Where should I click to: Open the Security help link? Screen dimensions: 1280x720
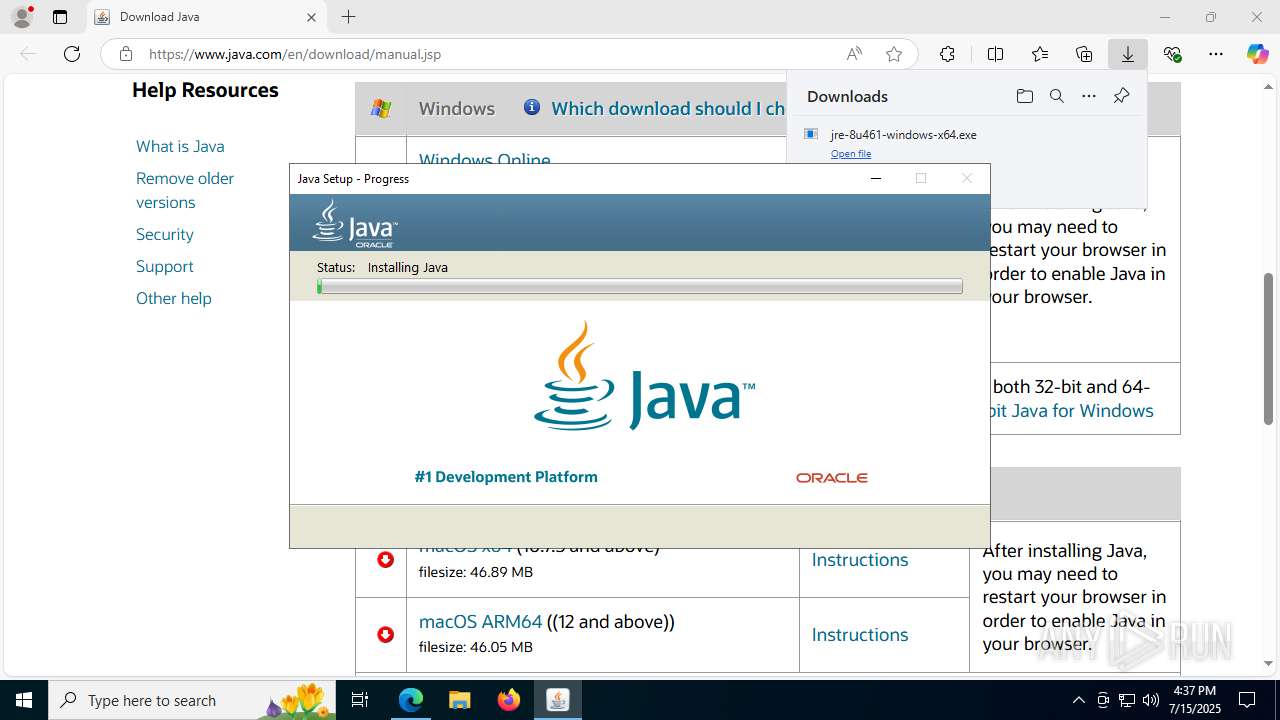[165, 234]
